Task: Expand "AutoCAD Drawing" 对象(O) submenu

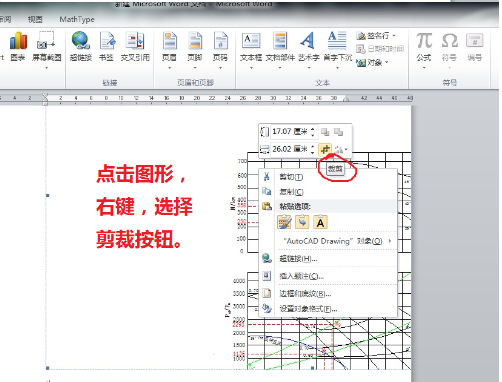Action: [x=328, y=241]
